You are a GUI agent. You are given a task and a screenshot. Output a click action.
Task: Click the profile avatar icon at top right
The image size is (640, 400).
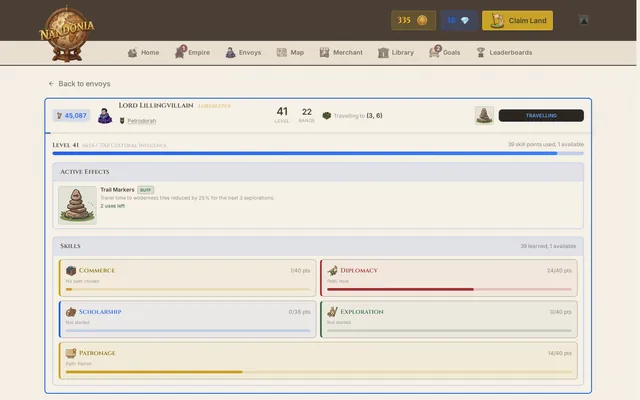[x=584, y=20]
